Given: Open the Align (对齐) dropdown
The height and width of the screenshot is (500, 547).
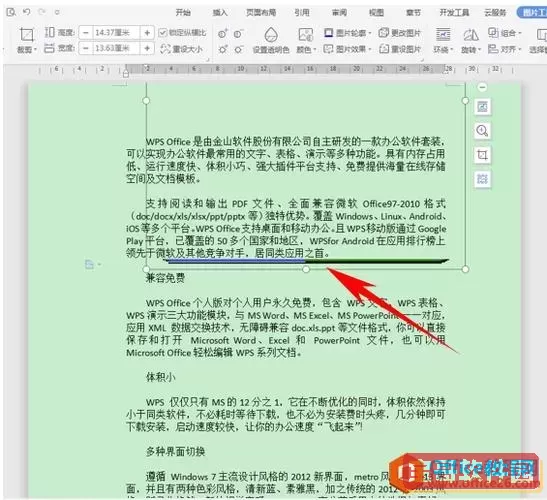Looking at the screenshot, I should [504, 49].
